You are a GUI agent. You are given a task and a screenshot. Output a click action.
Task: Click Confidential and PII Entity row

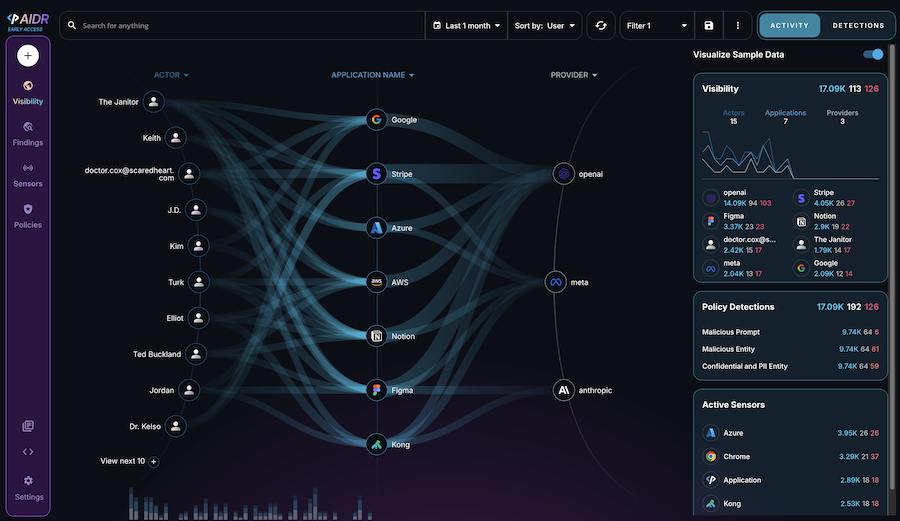[790, 366]
